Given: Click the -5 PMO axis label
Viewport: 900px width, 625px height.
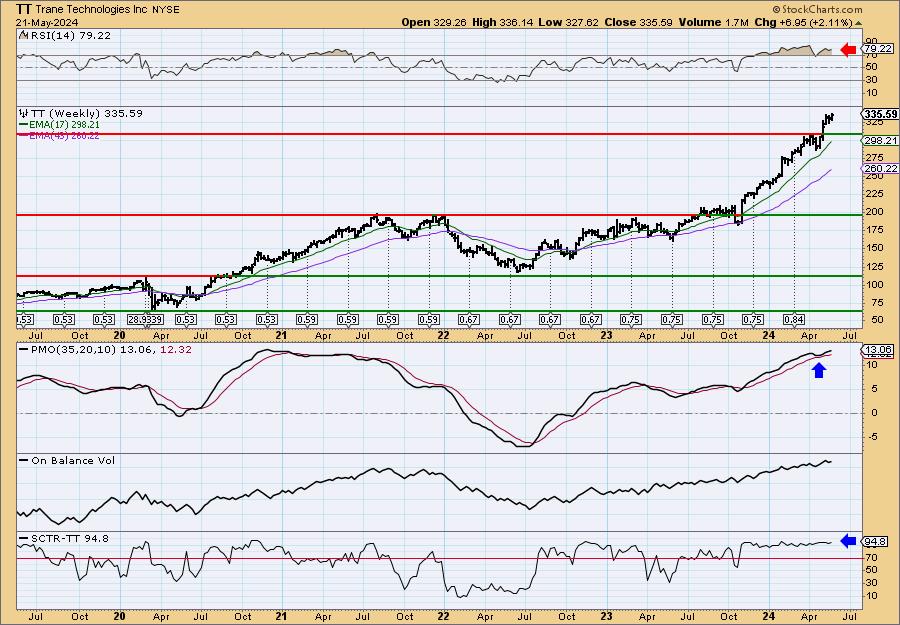Looking at the screenshot, I should click(872, 437).
